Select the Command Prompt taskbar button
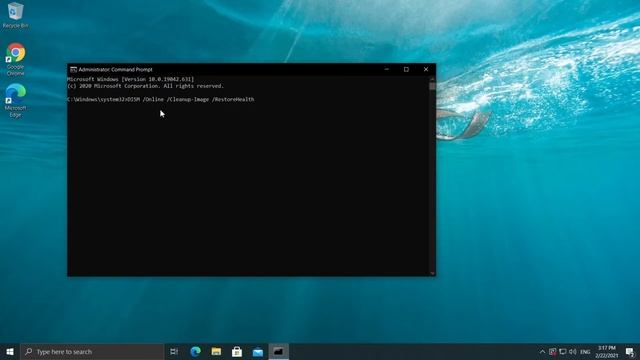The width and height of the screenshot is (640, 360). [279, 351]
